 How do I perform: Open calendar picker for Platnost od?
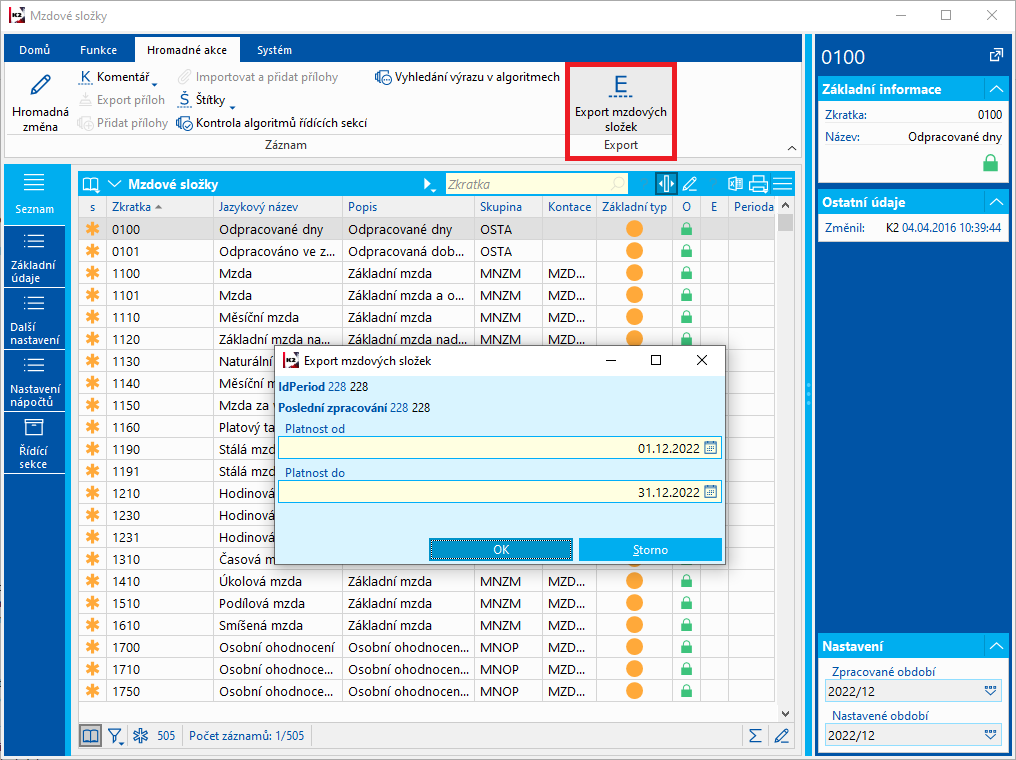tap(711, 448)
